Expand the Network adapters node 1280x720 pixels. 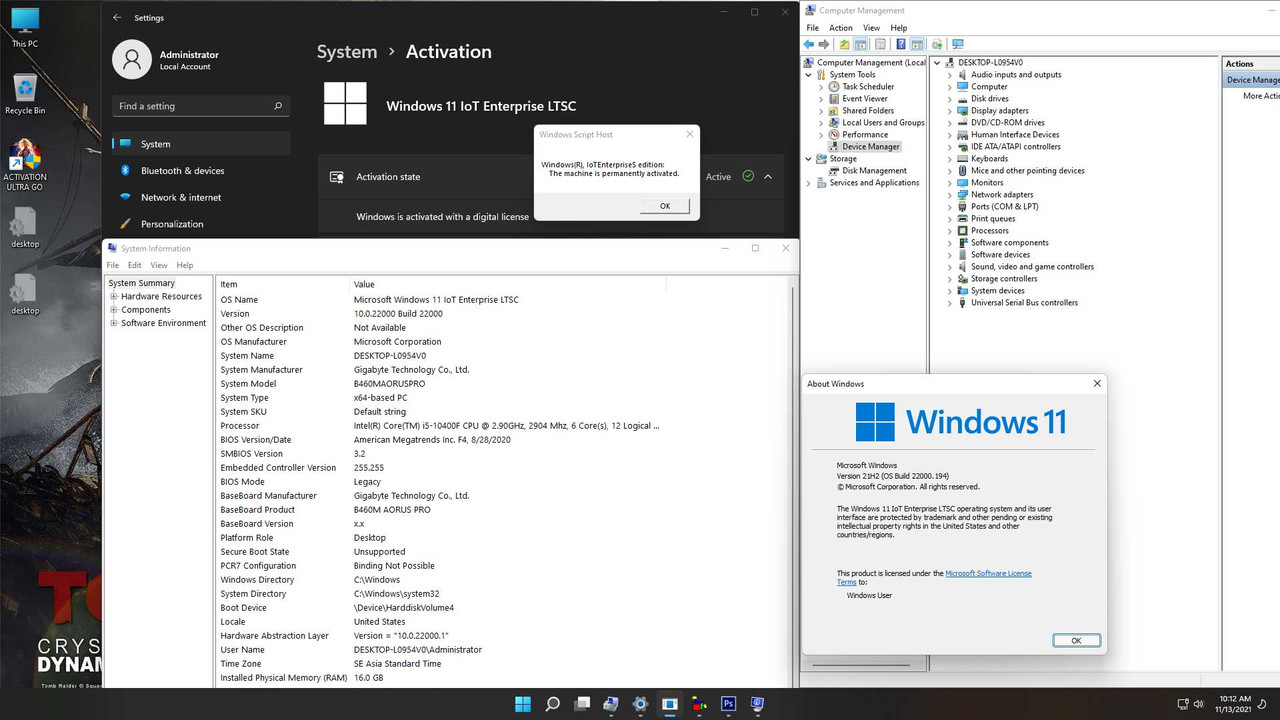coord(949,195)
